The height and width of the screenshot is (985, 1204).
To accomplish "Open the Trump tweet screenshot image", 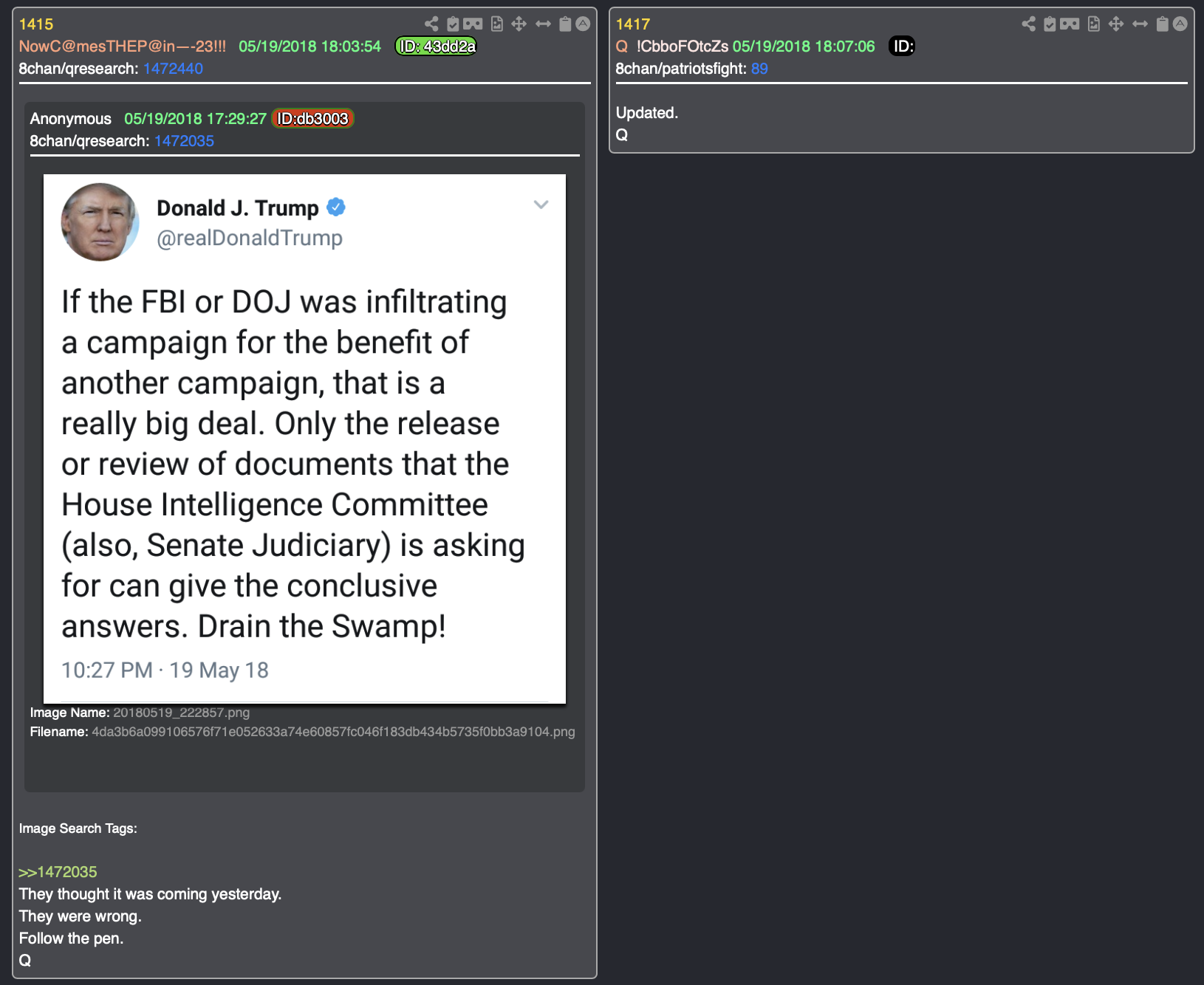I will coord(304,439).
